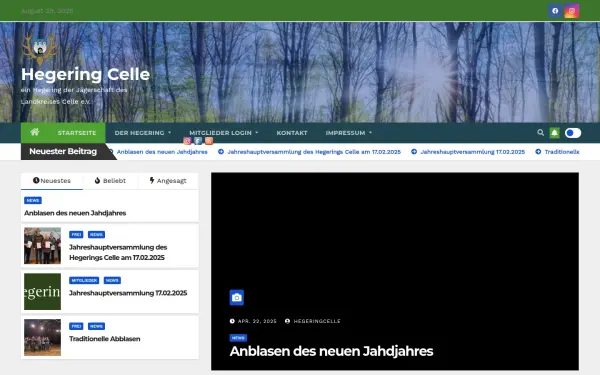Click leftmost floating Instagram icon under menu
The width and height of the screenshot is (600, 375).
pos(187,141)
